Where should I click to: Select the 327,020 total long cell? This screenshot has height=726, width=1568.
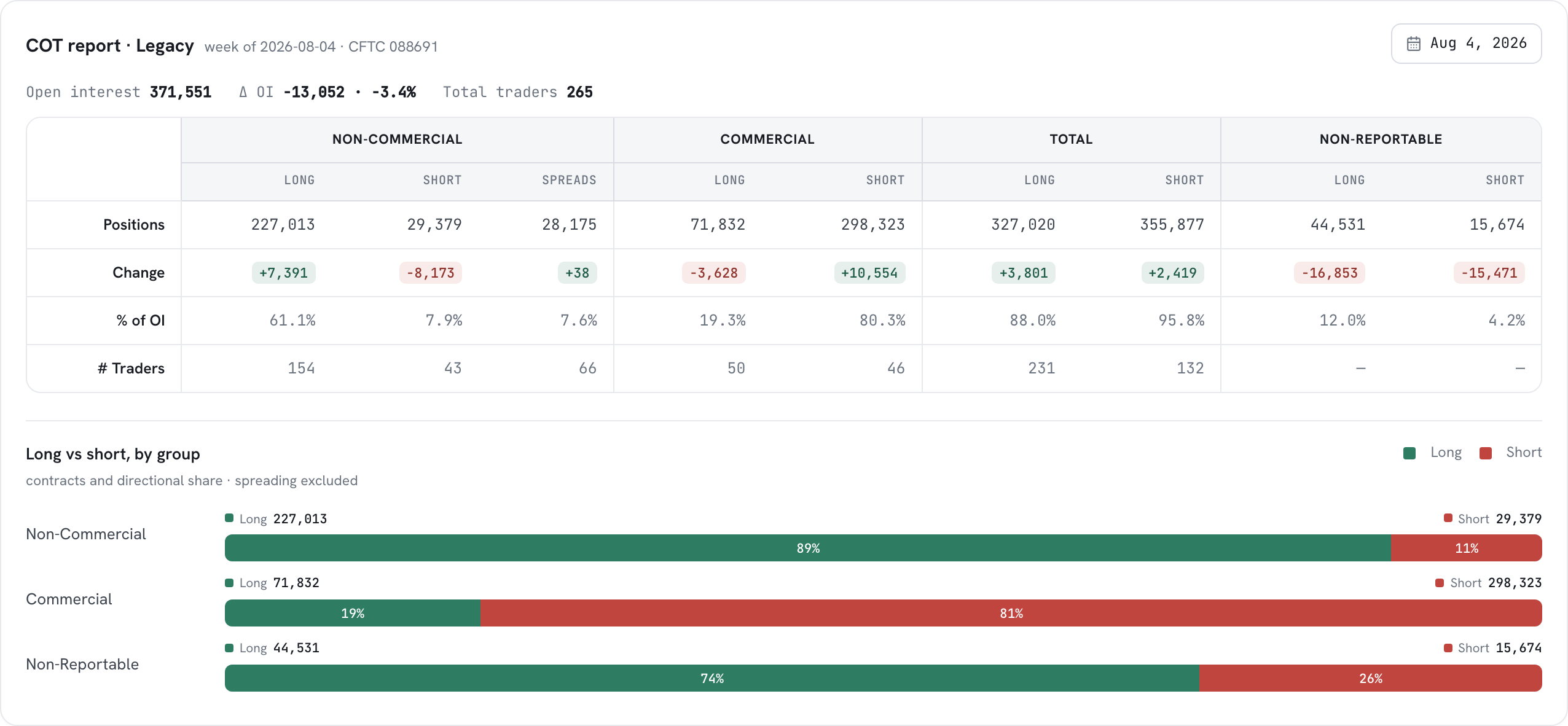pyautogui.click(x=1023, y=225)
